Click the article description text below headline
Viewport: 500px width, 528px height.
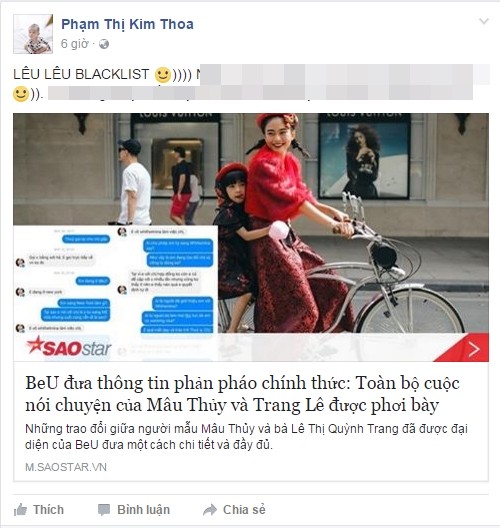[246, 437]
